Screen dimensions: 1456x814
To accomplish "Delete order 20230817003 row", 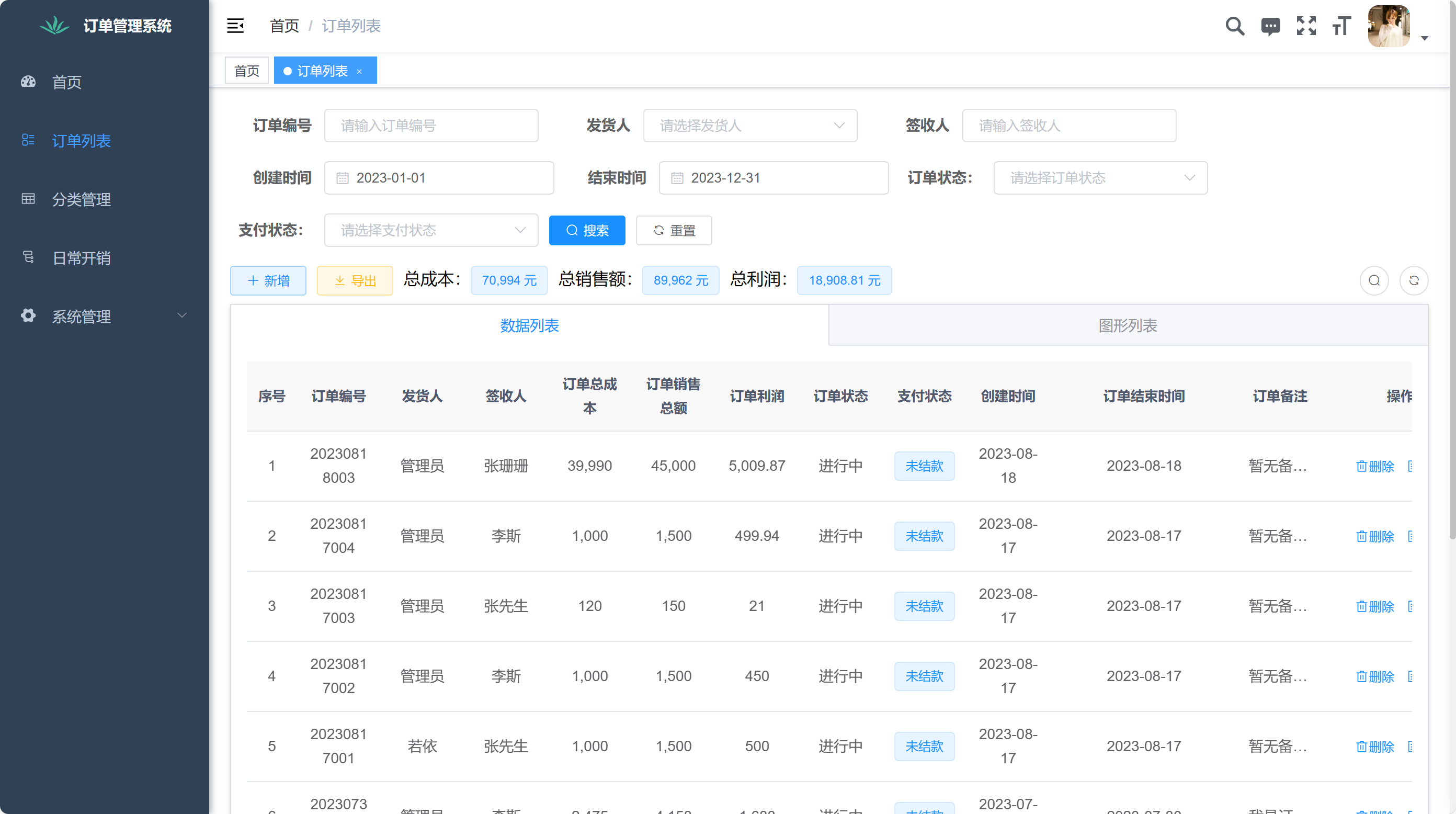I will click(1375, 606).
